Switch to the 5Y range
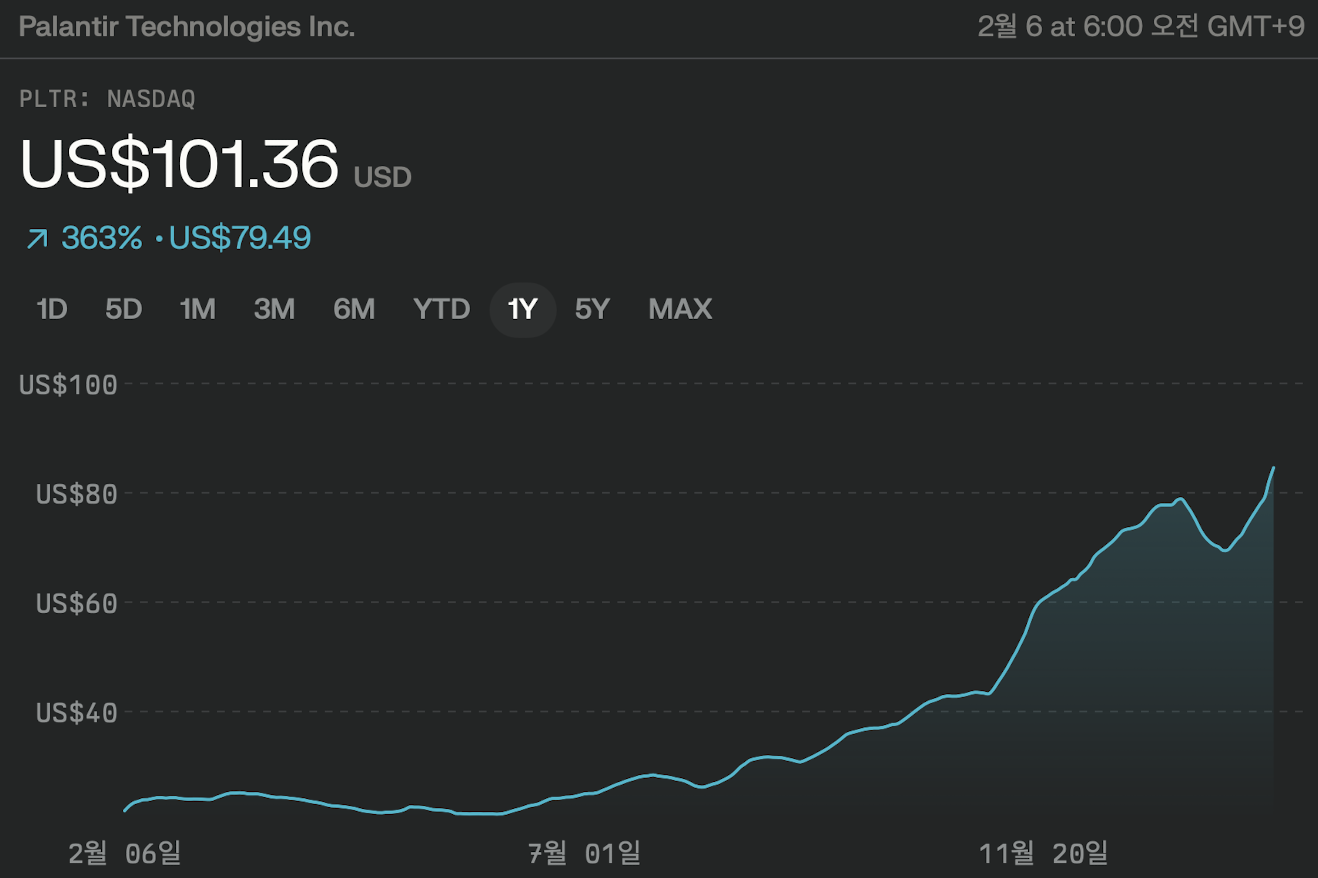The image size is (1318, 878). pyautogui.click(x=592, y=310)
